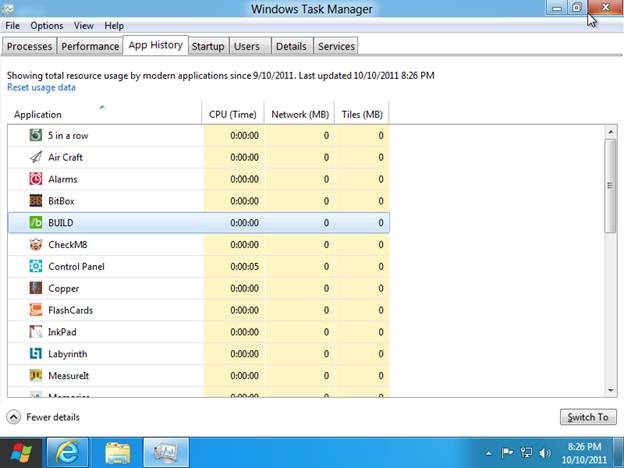Open the Startup tab
Image resolution: width=624 pixels, height=468 pixels.
pos(208,46)
